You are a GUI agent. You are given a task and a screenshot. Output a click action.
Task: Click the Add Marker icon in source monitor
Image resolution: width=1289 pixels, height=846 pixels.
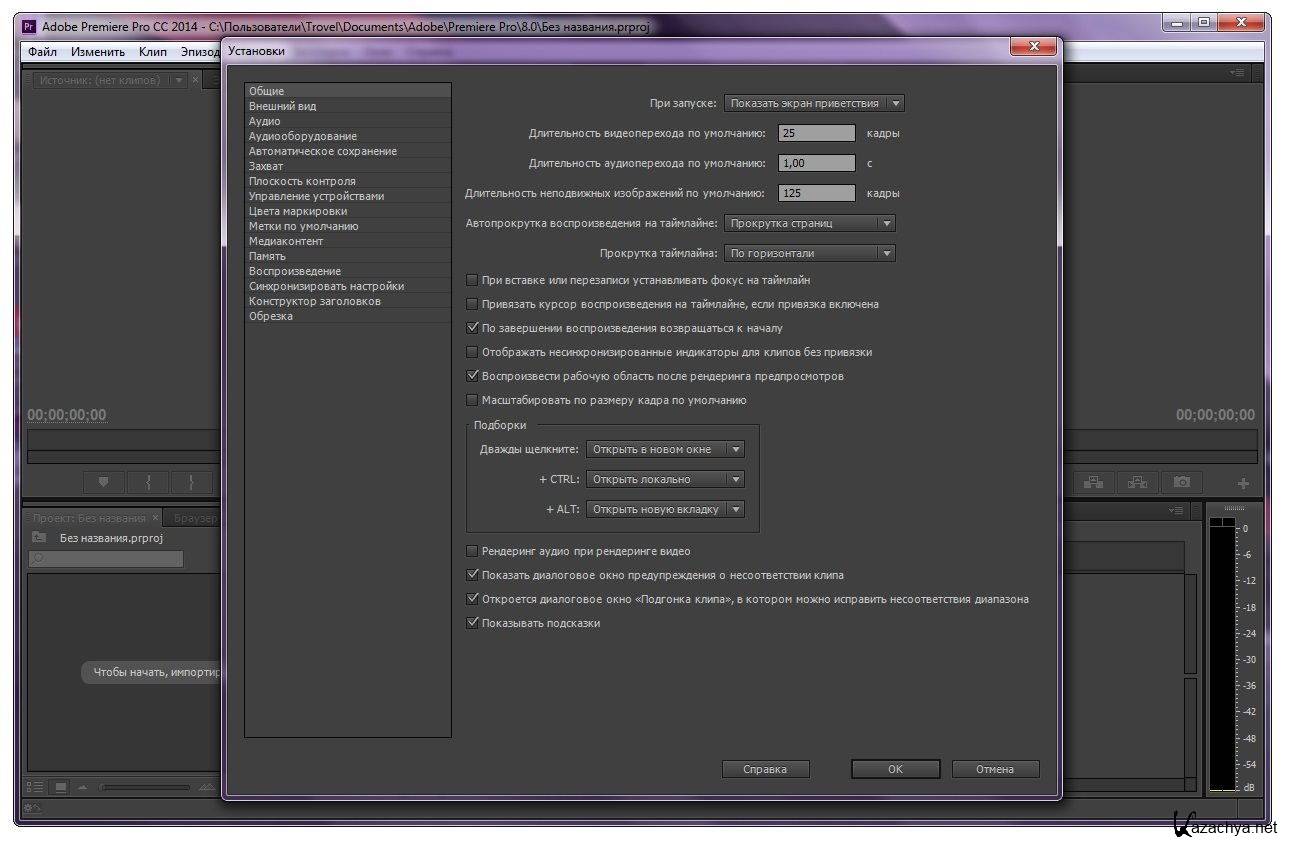103,482
